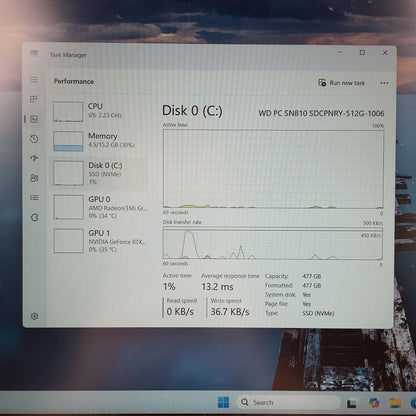Open the hamburger navigation menu

(34, 80)
